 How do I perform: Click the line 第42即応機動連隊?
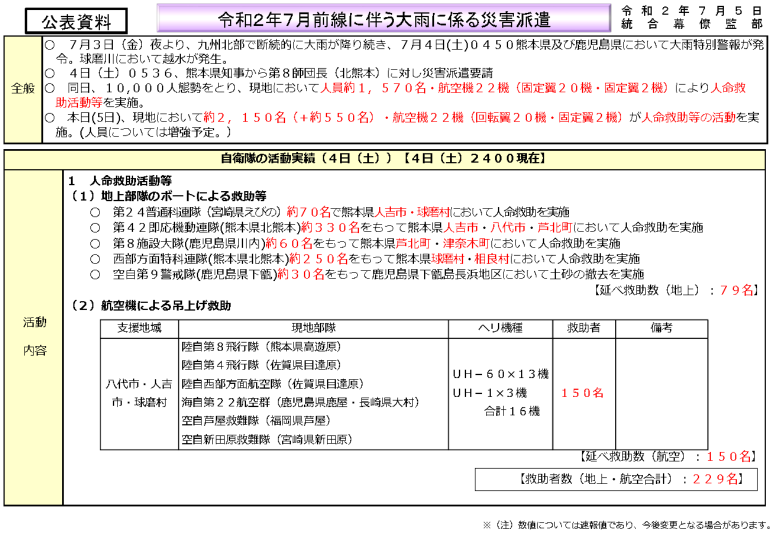point(396,227)
